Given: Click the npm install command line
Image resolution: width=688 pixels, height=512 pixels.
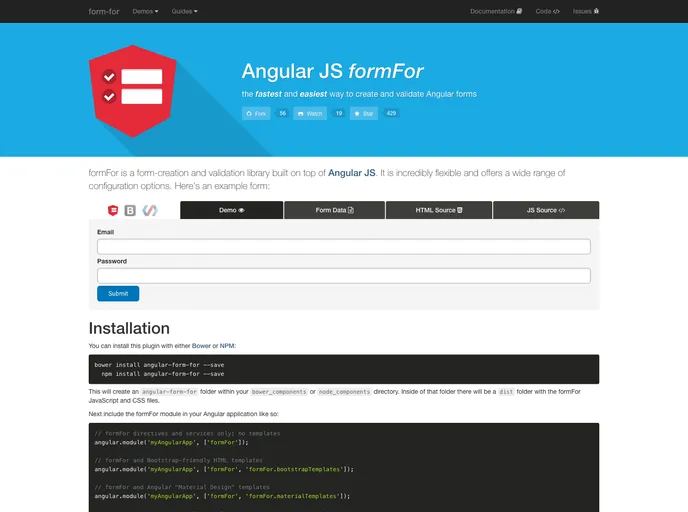Looking at the screenshot, I should click(x=163, y=374).
